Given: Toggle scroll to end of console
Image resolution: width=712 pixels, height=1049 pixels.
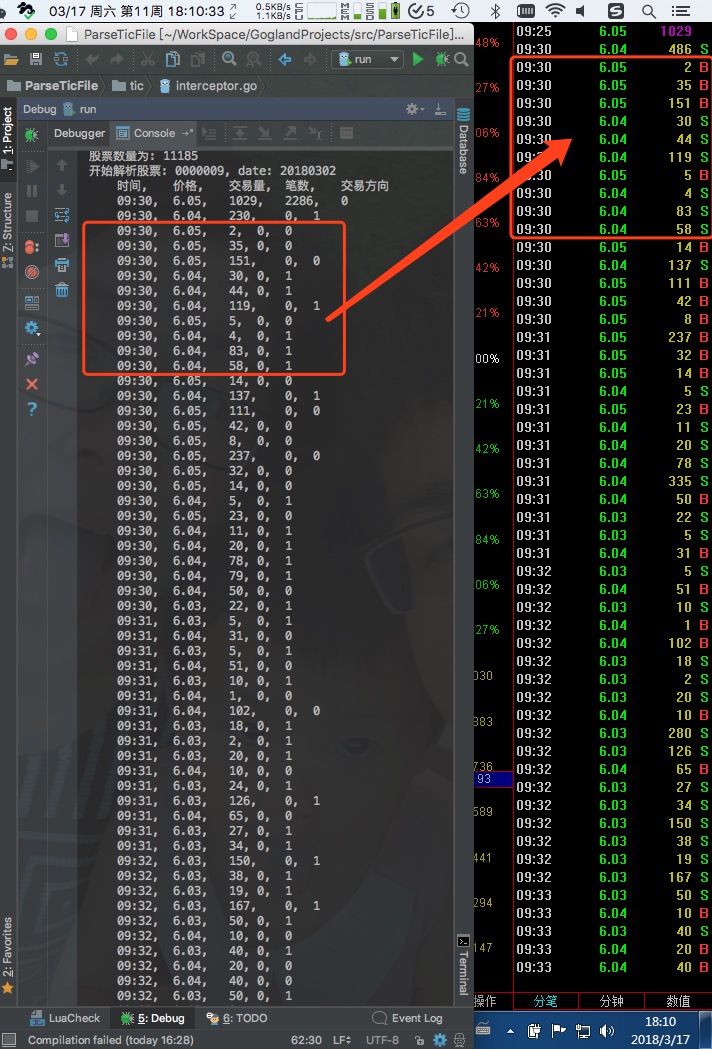Looking at the screenshot, I should pyautogui.click(x=62, y=240).
